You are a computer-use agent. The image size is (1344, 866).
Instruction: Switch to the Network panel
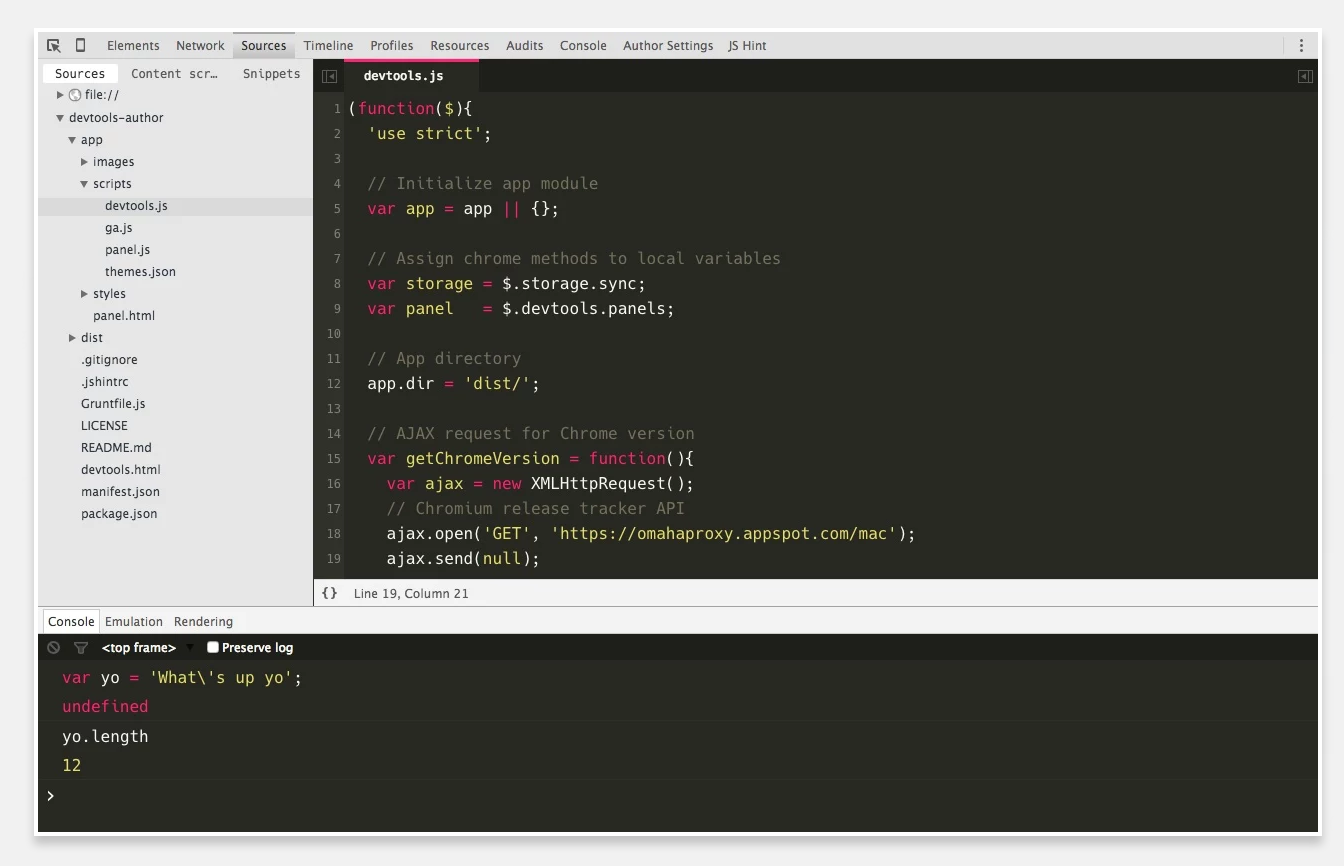pyautogui.click(x=200, y=45)
